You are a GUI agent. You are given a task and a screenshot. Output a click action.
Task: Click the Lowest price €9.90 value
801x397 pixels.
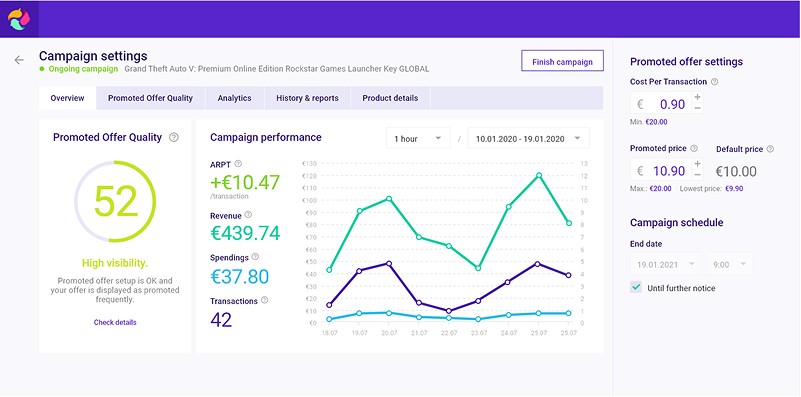734,189
